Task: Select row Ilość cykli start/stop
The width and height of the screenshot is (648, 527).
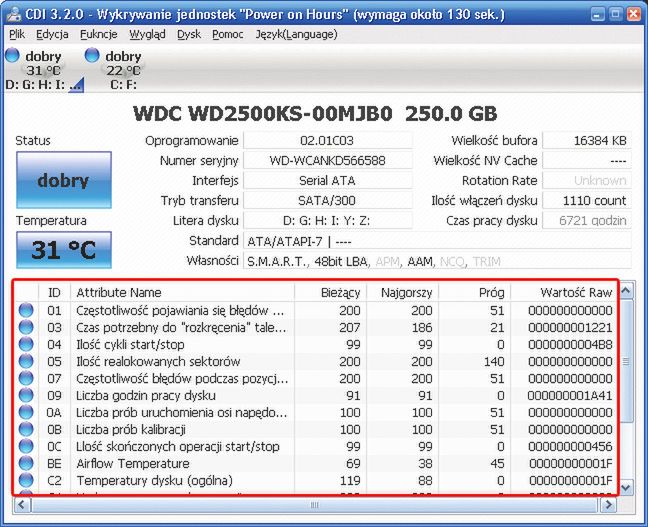Action: pos(315,344)
